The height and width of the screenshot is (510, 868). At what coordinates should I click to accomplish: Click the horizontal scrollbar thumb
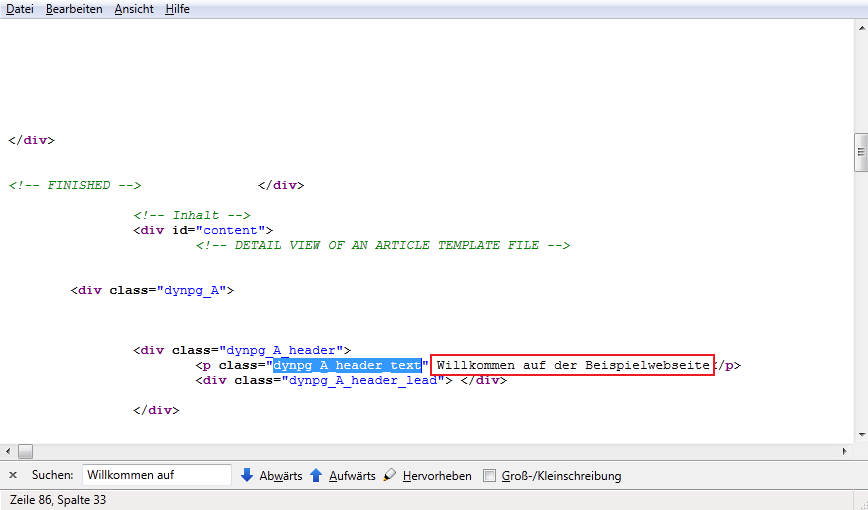(x=25, y=451)
